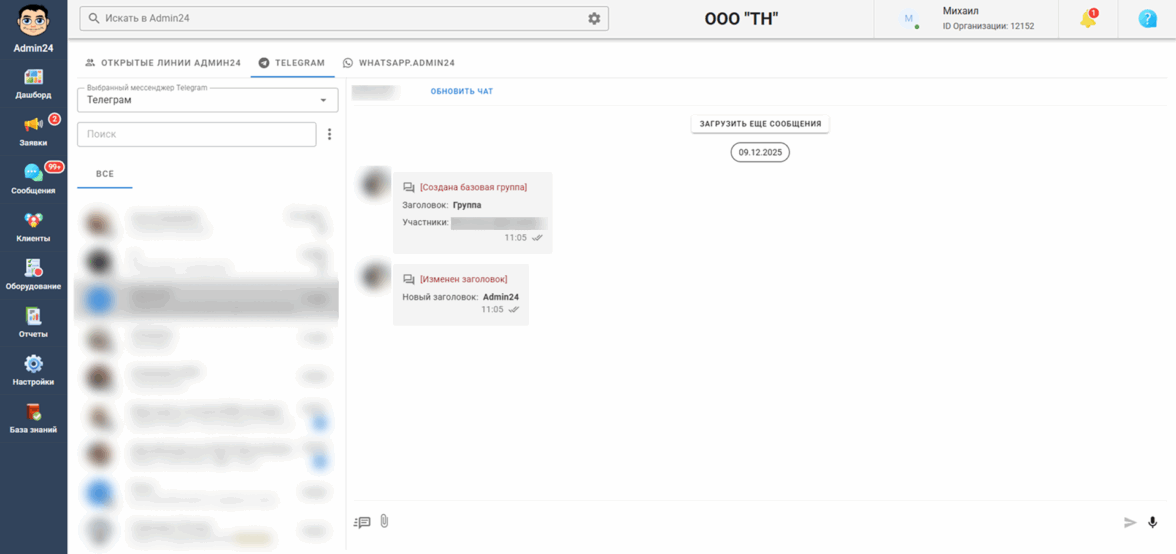Expand the Телеграм messenger dropdown
This screenshot has height=554, width=1176.
click(x=208, y=100)
